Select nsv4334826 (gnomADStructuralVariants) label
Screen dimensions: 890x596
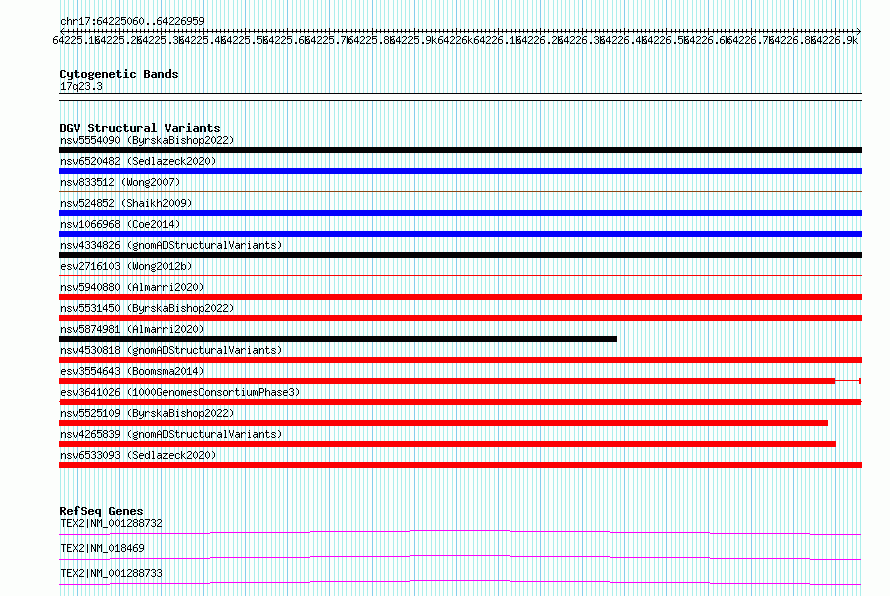(x=171, y=245)
